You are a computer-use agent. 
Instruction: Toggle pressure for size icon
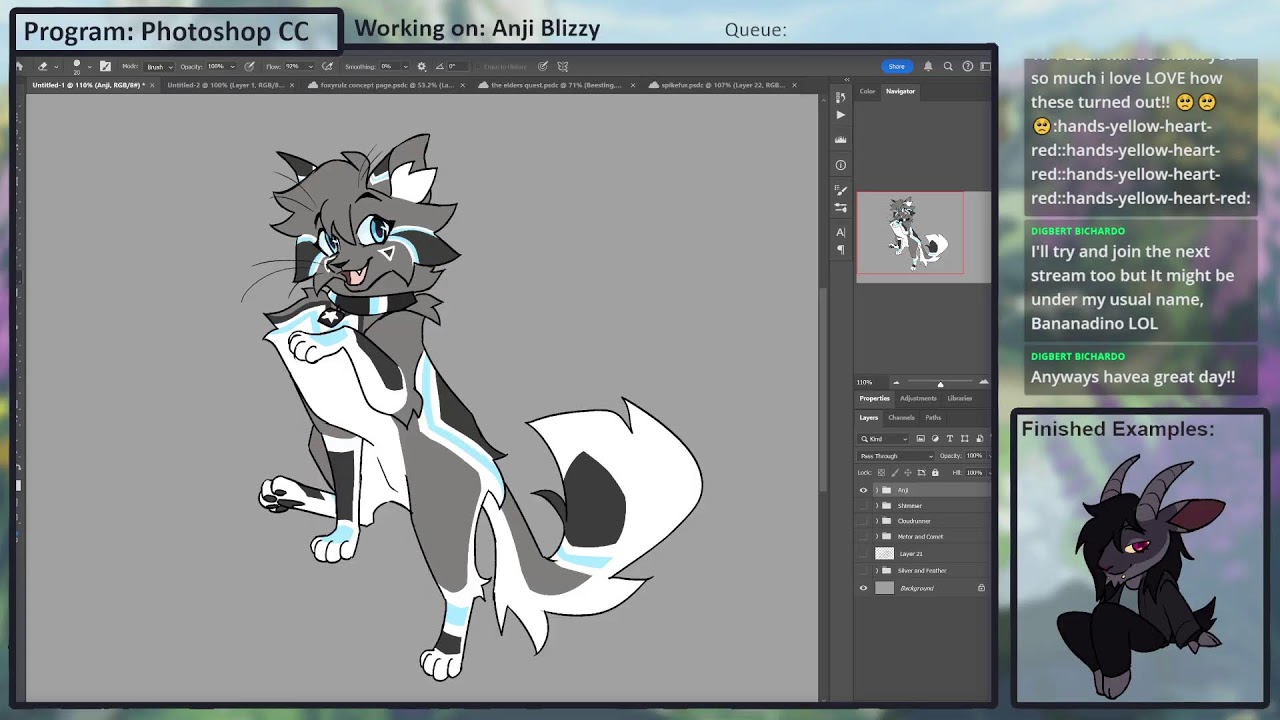(x=543, y=66)
